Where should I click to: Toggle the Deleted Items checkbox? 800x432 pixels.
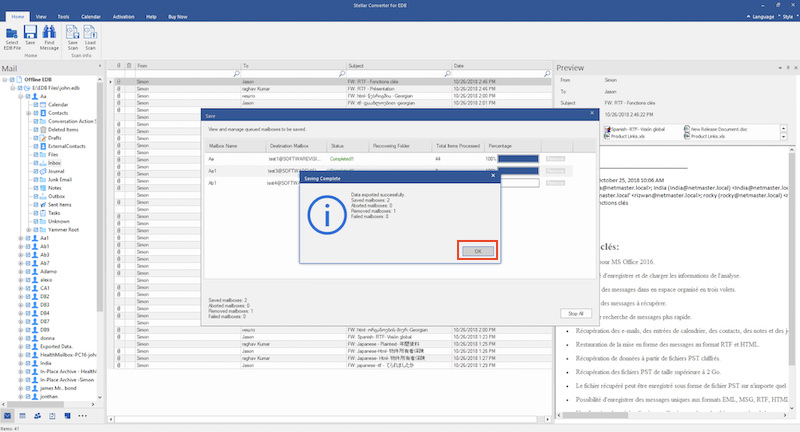pyautogui.click(x=36, y=130)
